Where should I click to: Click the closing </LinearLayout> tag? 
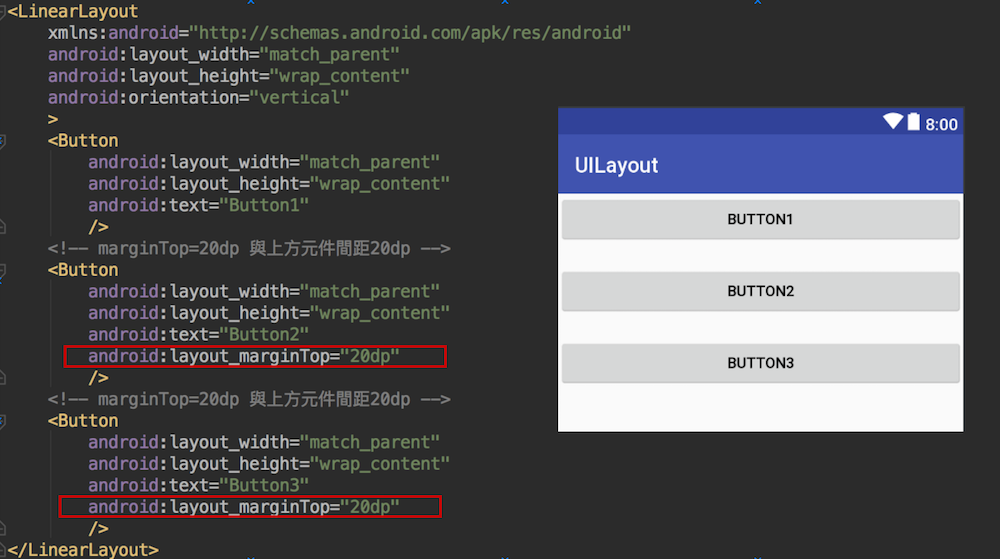80,549
